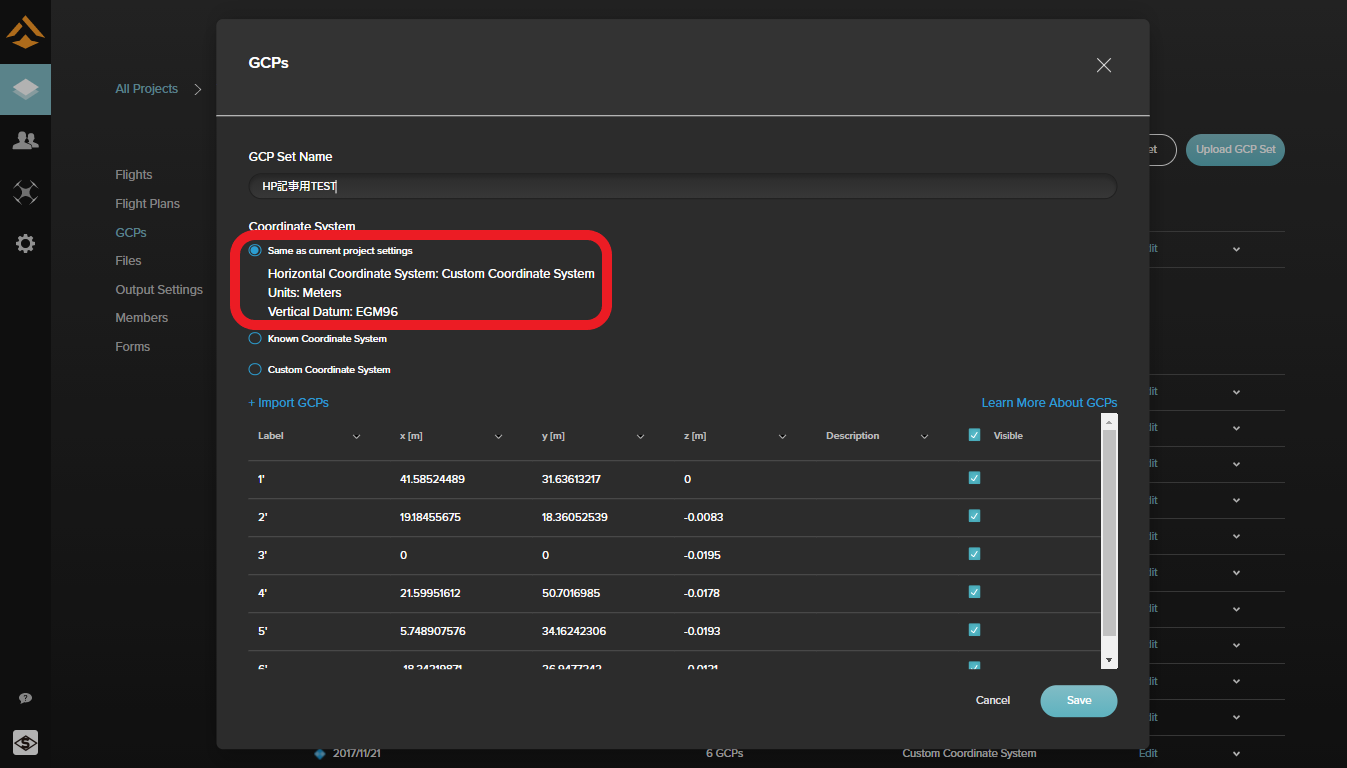The height and width of the screenshot is (768, 1347).
Task: Go to Files in project menu
Action: coord(128,261)
